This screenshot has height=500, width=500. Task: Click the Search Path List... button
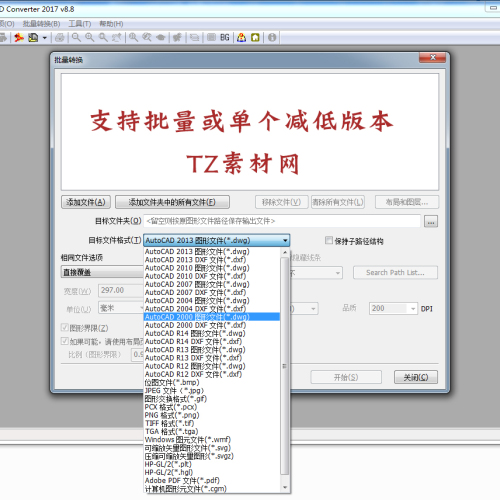(x=395, y=273)
